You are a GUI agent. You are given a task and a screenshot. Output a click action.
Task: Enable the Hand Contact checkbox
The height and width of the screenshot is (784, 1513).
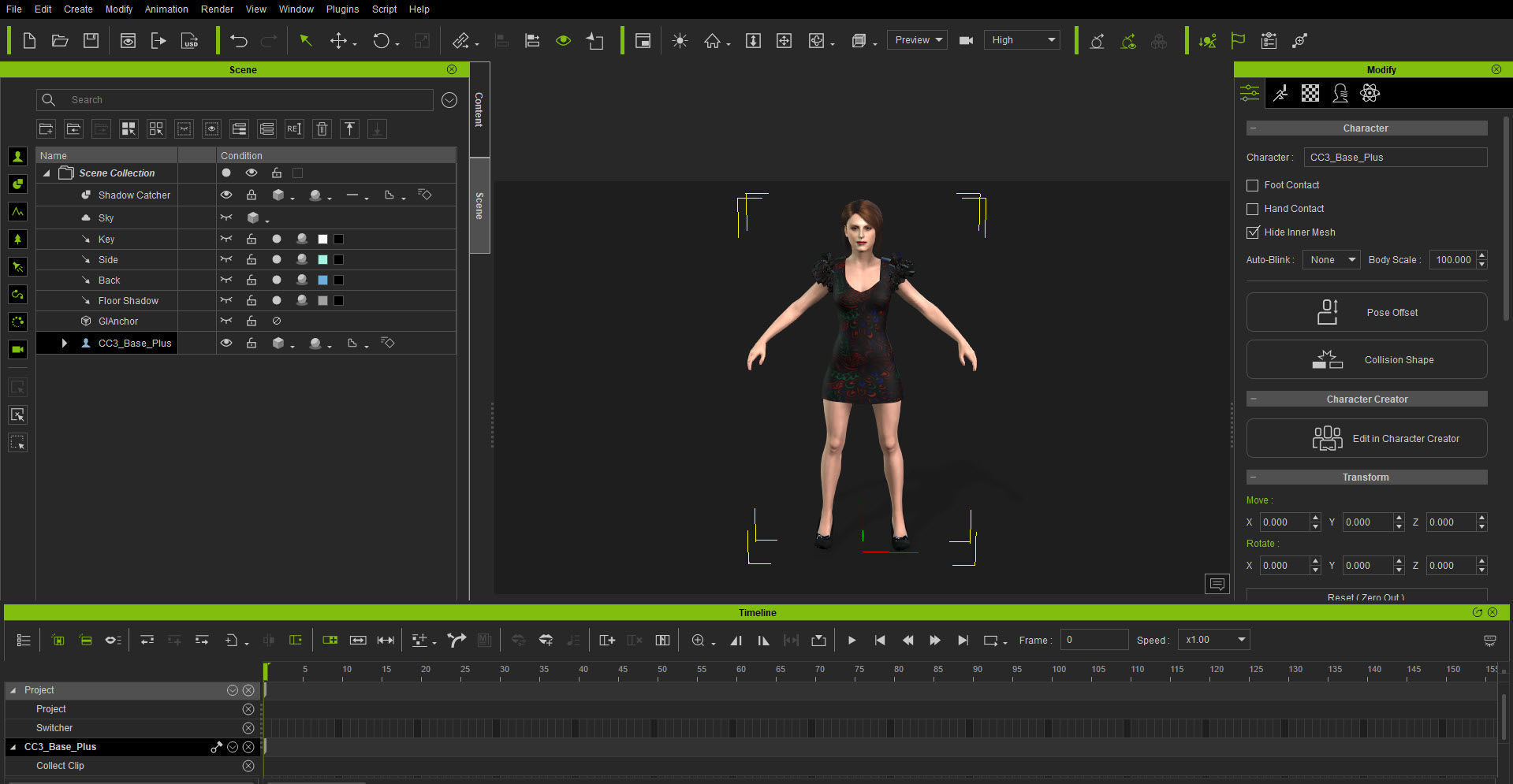(x=1252, y=209)
